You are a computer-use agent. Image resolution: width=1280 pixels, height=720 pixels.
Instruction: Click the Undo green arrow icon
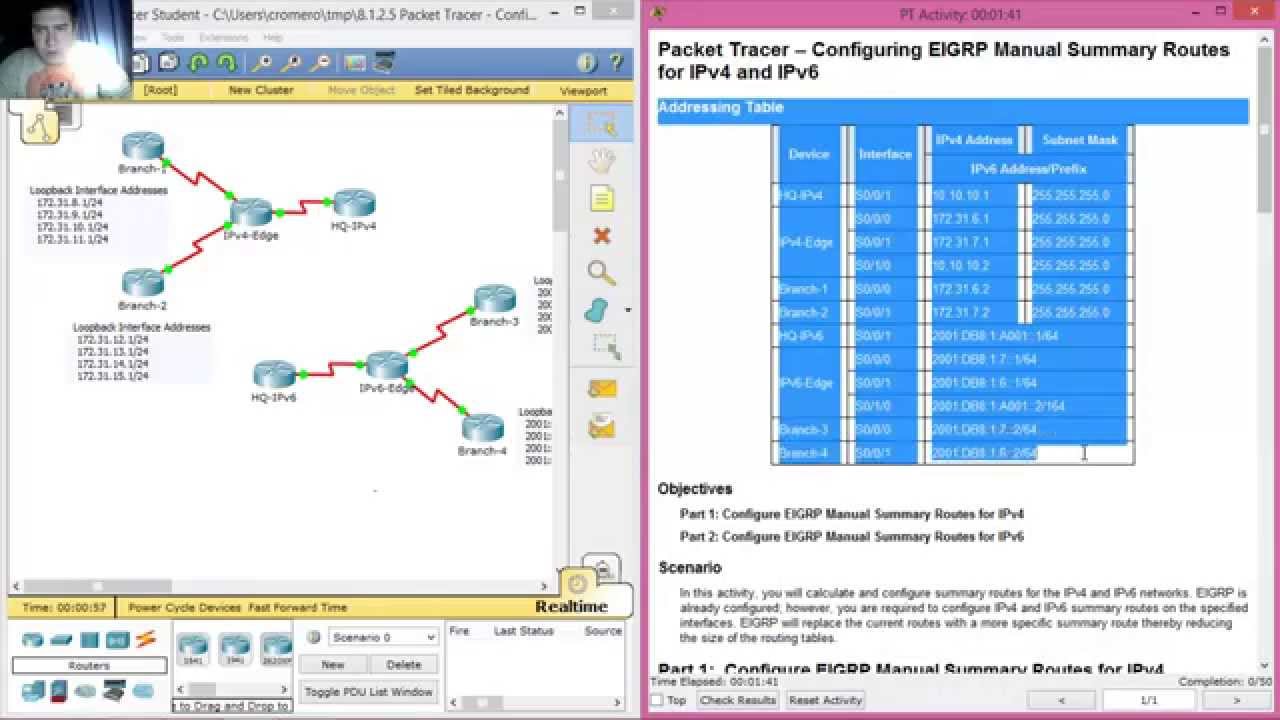(198, 63)
